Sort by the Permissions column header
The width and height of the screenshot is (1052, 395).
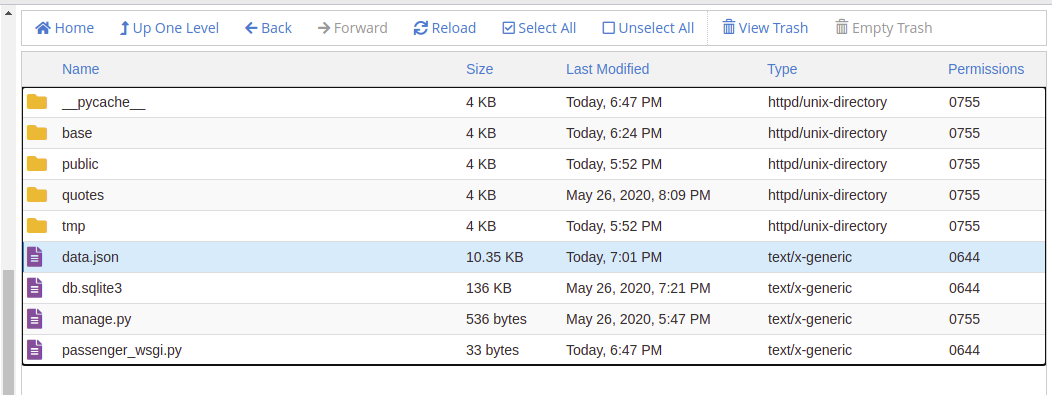coord(986,69)
